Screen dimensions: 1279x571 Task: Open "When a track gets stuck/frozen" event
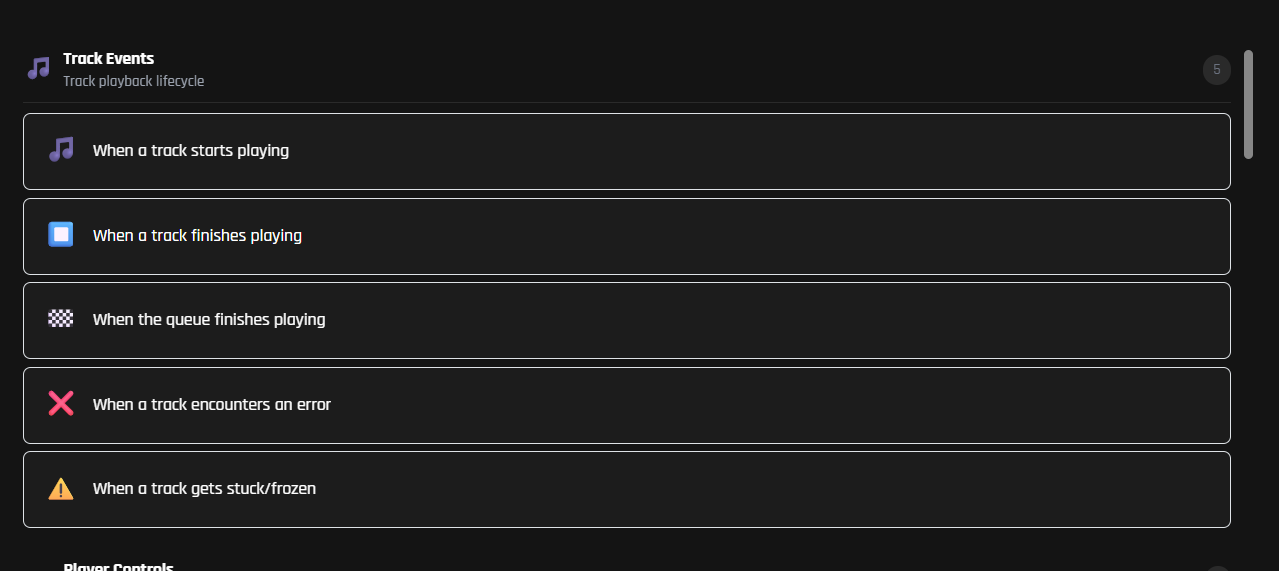point(204,489)
